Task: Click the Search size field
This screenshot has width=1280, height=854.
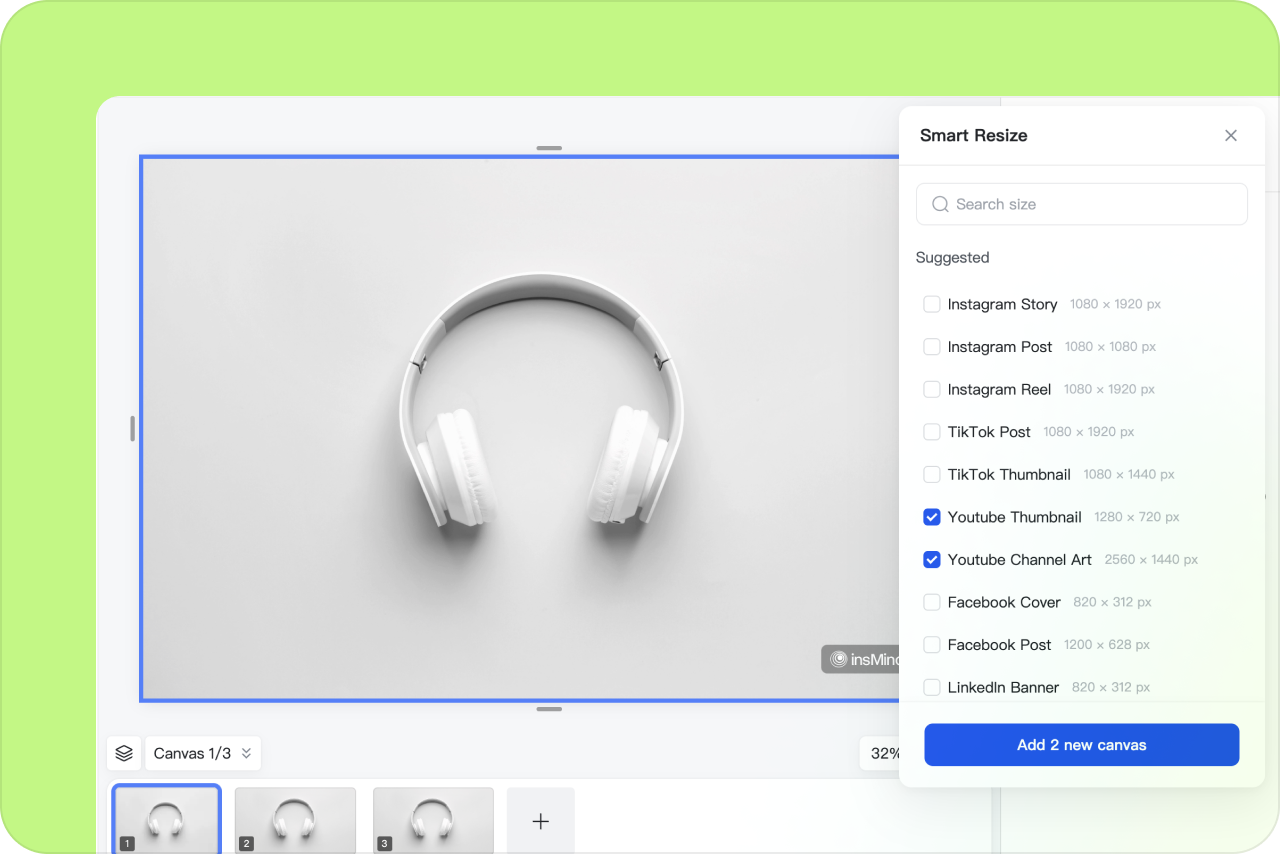Action: pyautogui.click(x=1081, y=204)
